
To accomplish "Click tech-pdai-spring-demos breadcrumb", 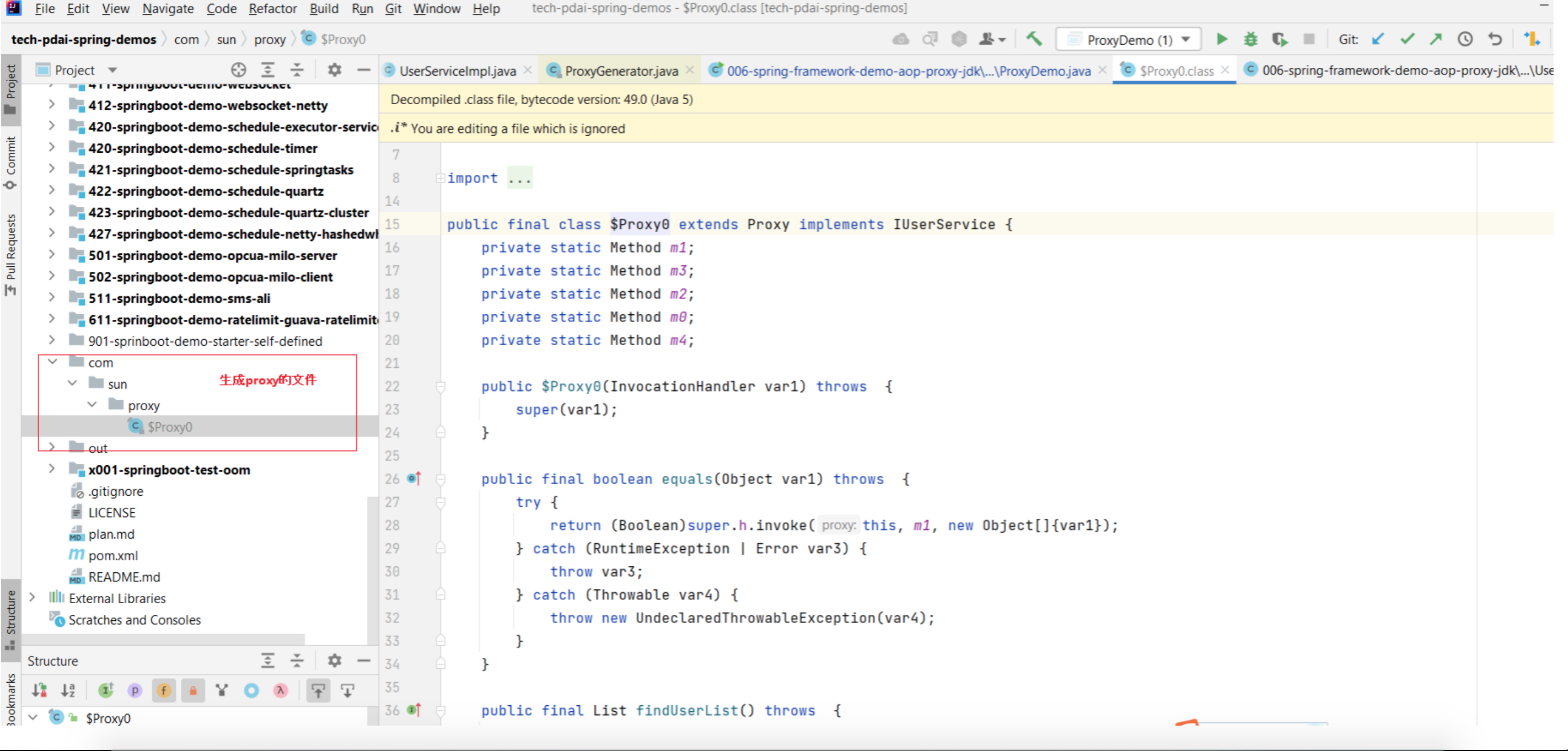I will (x=84, y=40).
